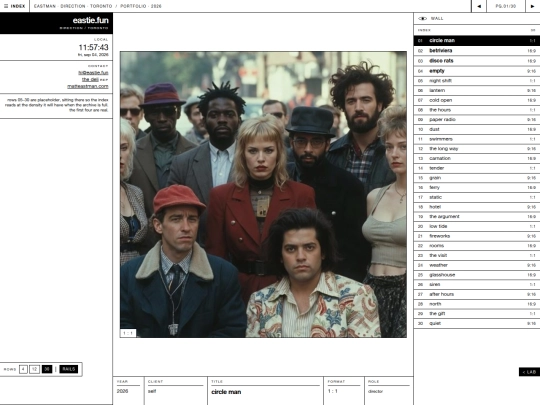This screenshot has height=405, width=540.
Task: Go to the previous page arrow
Action: click(x=479, y=6)
